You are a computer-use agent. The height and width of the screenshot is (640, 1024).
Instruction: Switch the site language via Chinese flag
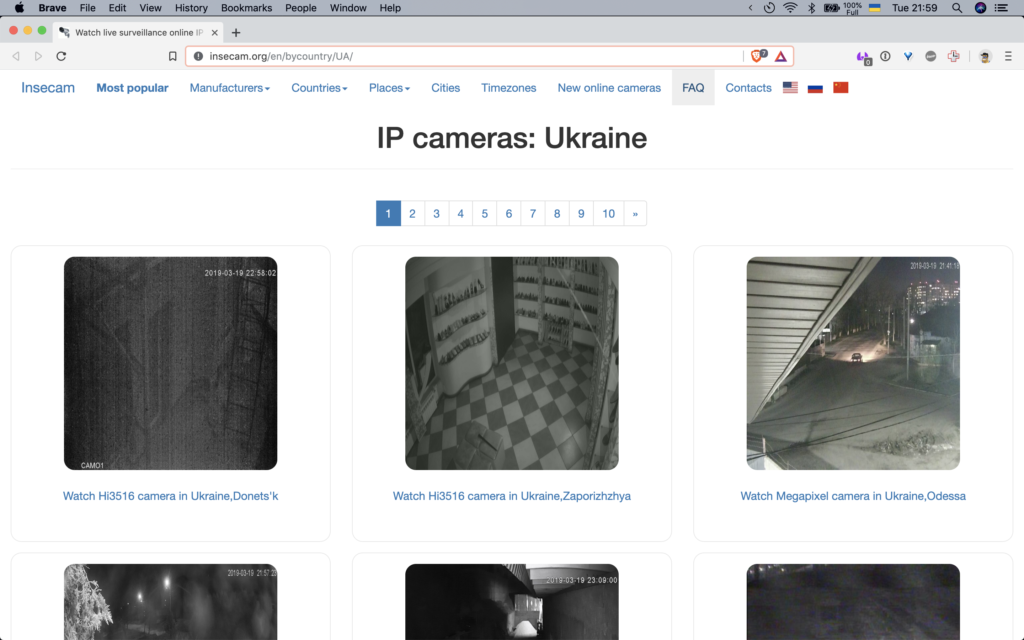point(840,88)
